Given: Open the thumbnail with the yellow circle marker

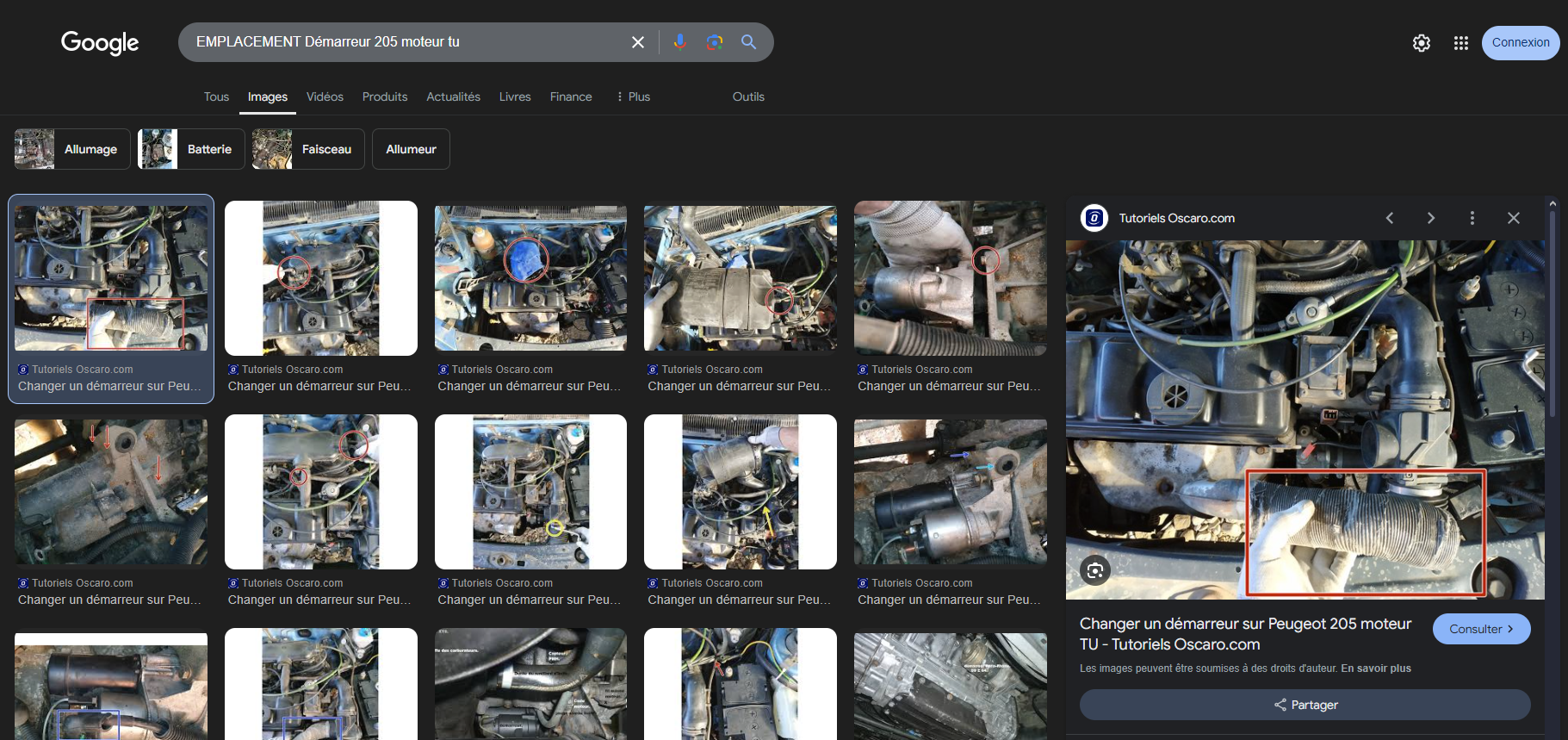Looking at the screenshot, I should coord(530,492).
